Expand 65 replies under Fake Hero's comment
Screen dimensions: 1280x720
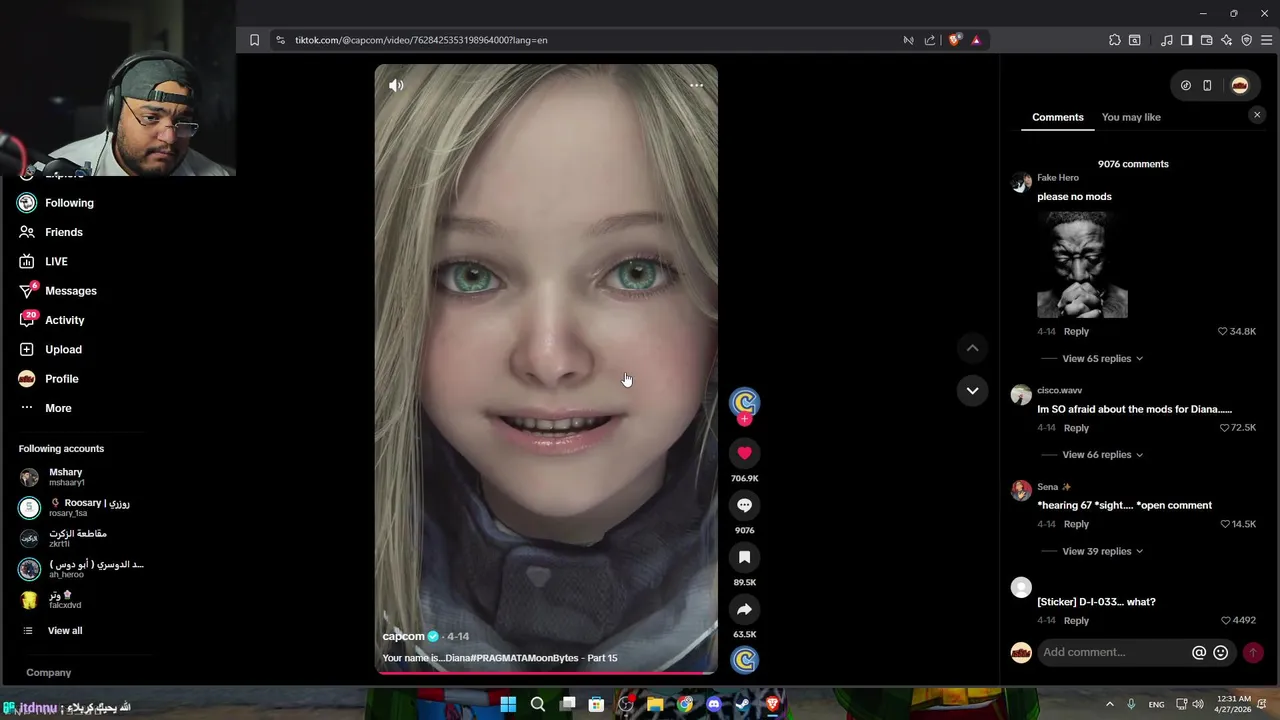(1102, 358)
